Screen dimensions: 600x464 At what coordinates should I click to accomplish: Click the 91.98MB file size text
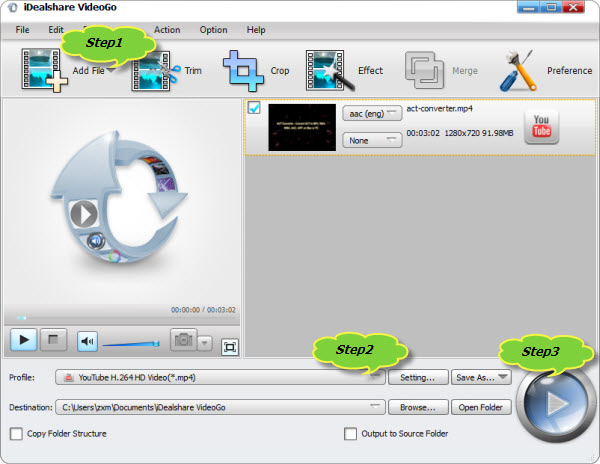tap(497, 133)
